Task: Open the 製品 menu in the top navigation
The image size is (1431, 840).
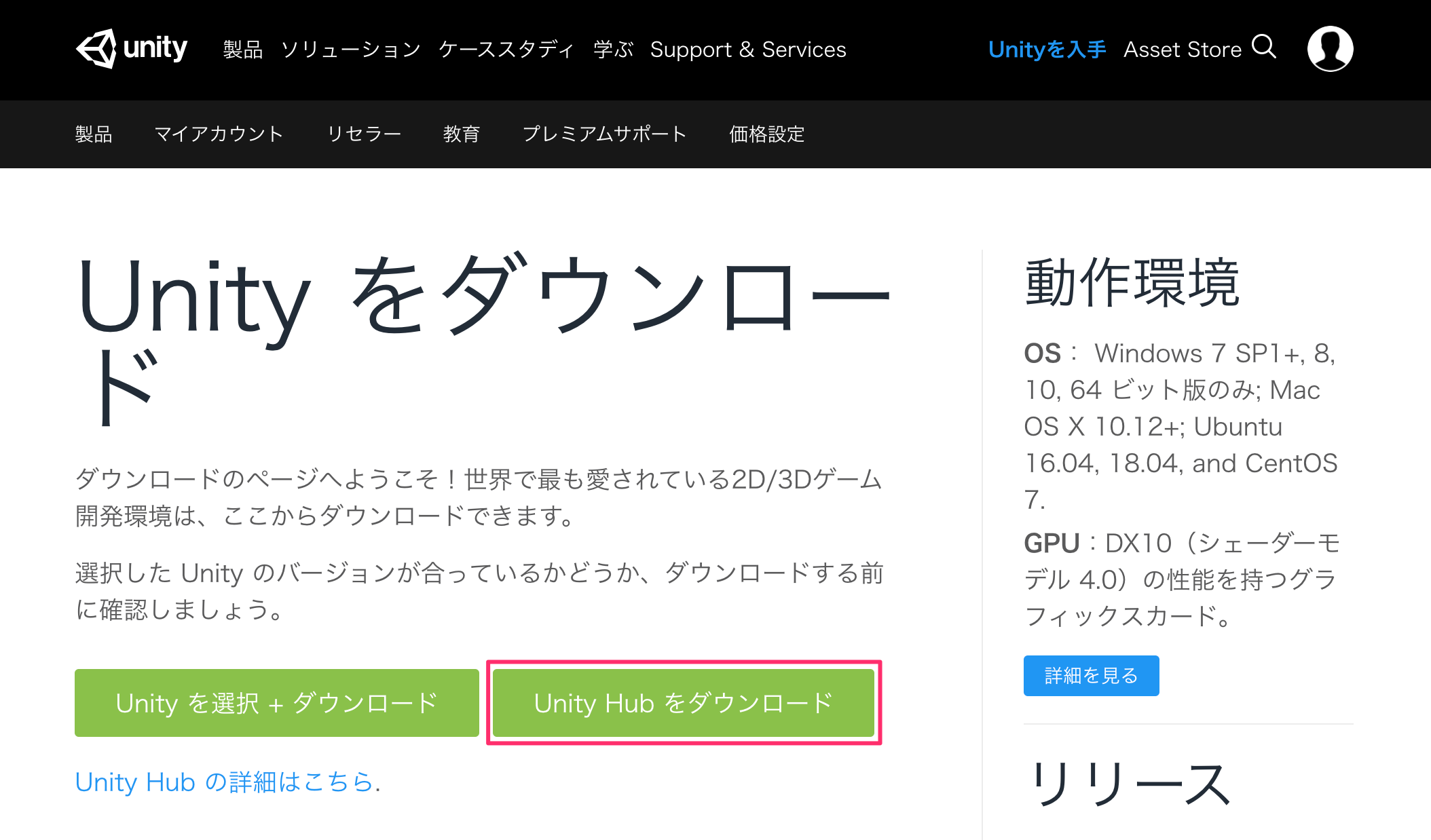Action: click(x=243, y=50)
